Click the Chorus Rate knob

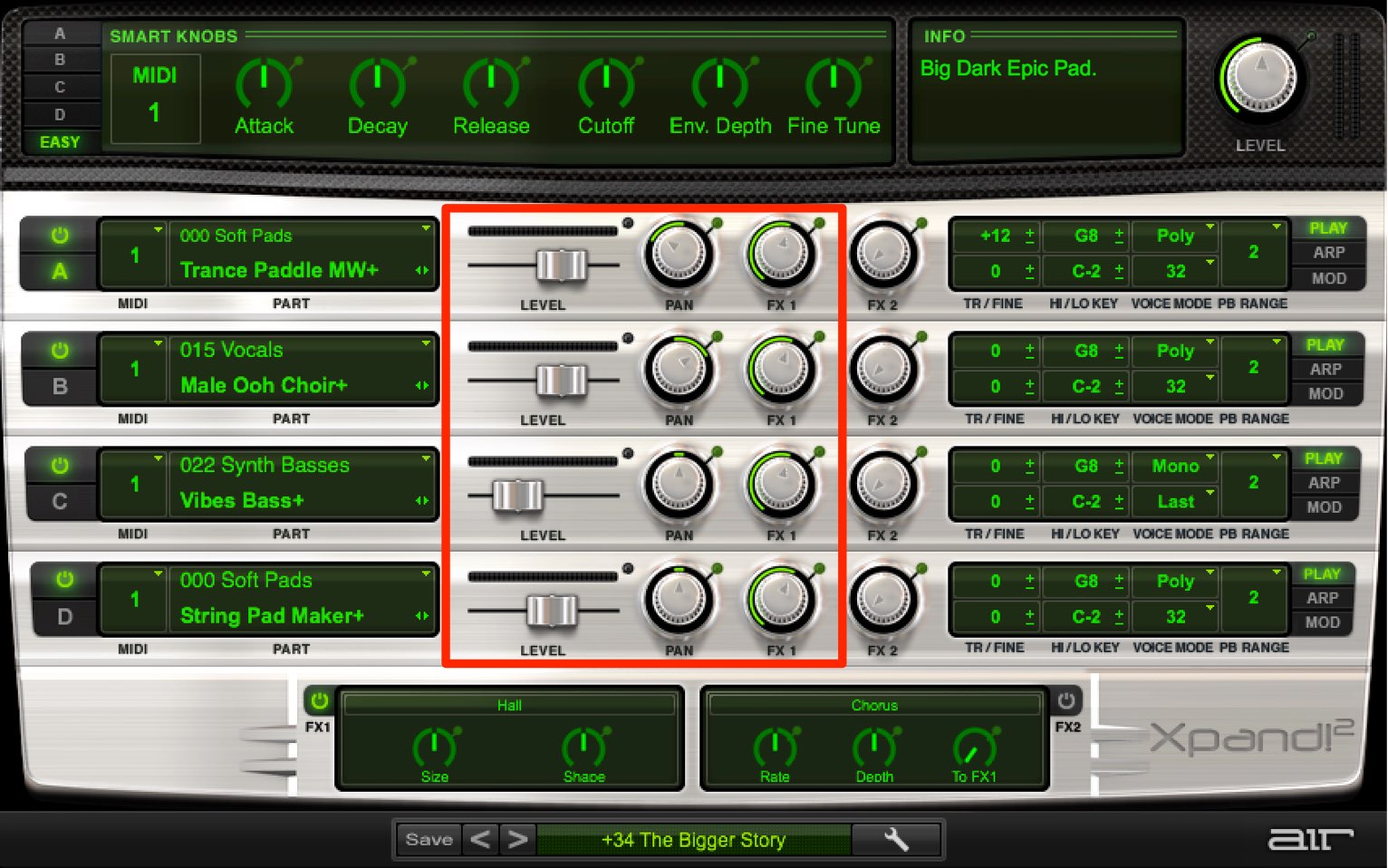[775, 747]
